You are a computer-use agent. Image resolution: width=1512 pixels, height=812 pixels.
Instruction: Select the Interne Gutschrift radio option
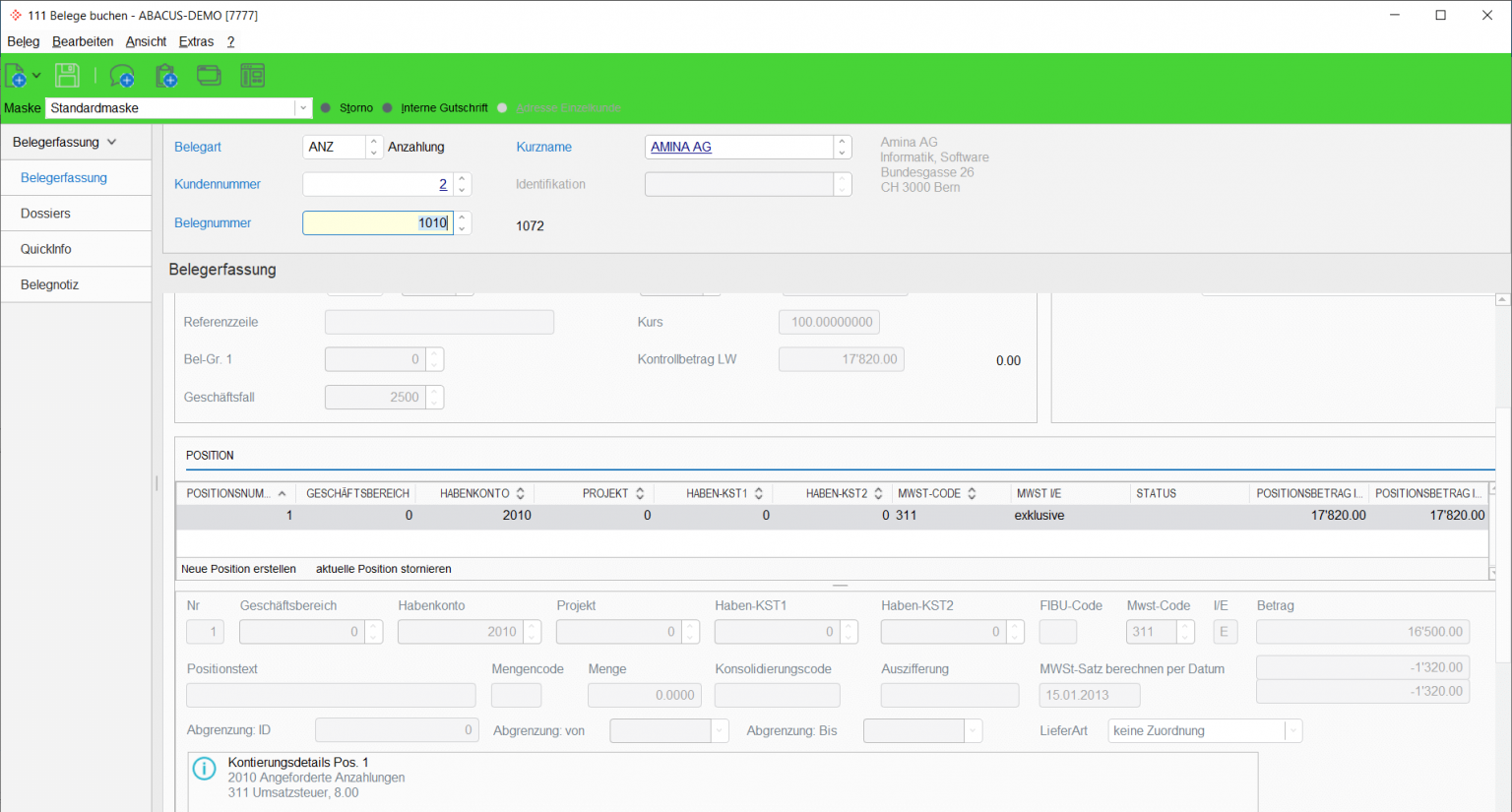[x=388, y=108]
